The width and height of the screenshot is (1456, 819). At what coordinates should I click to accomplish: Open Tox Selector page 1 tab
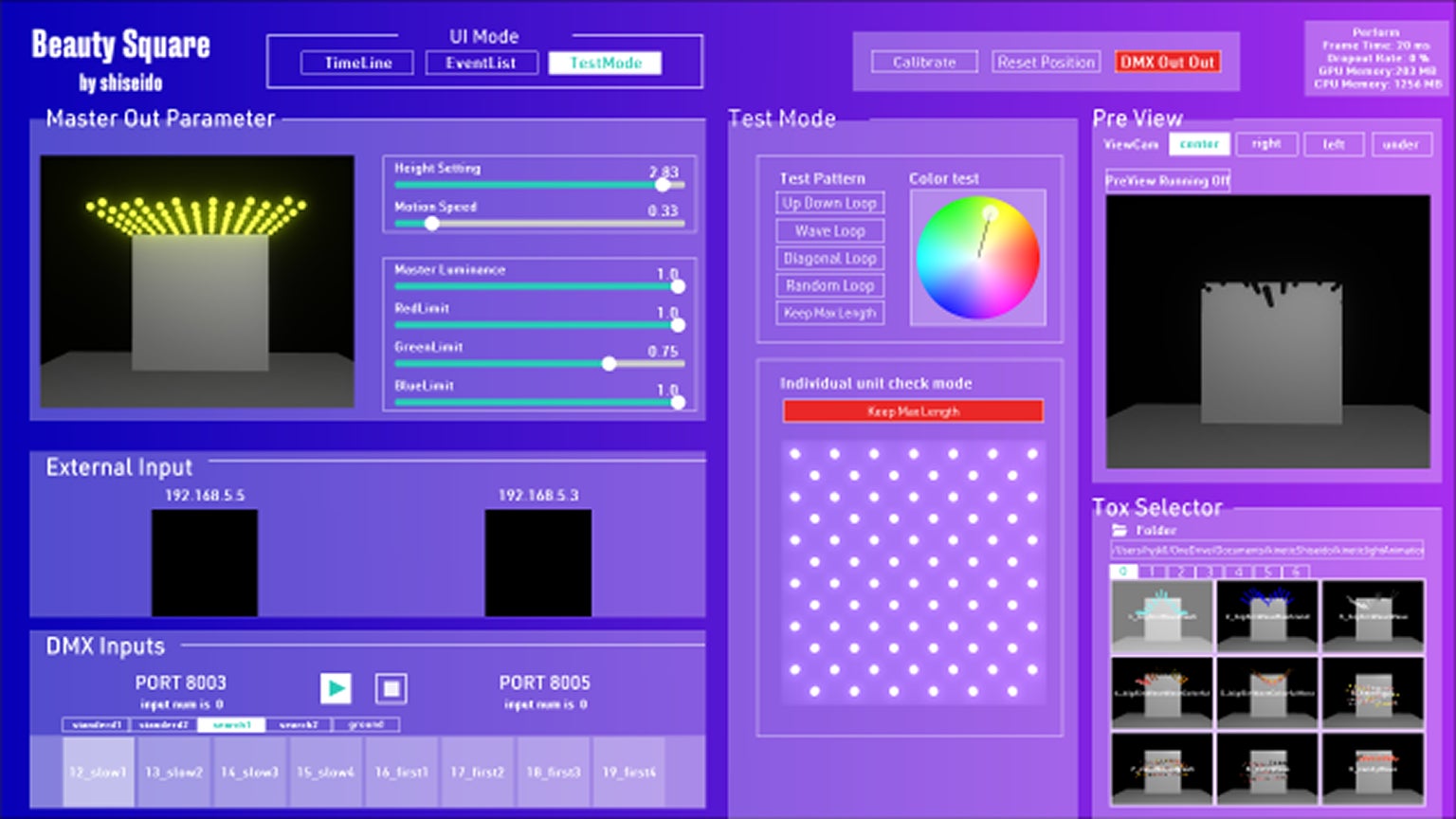pos(1152,572)
